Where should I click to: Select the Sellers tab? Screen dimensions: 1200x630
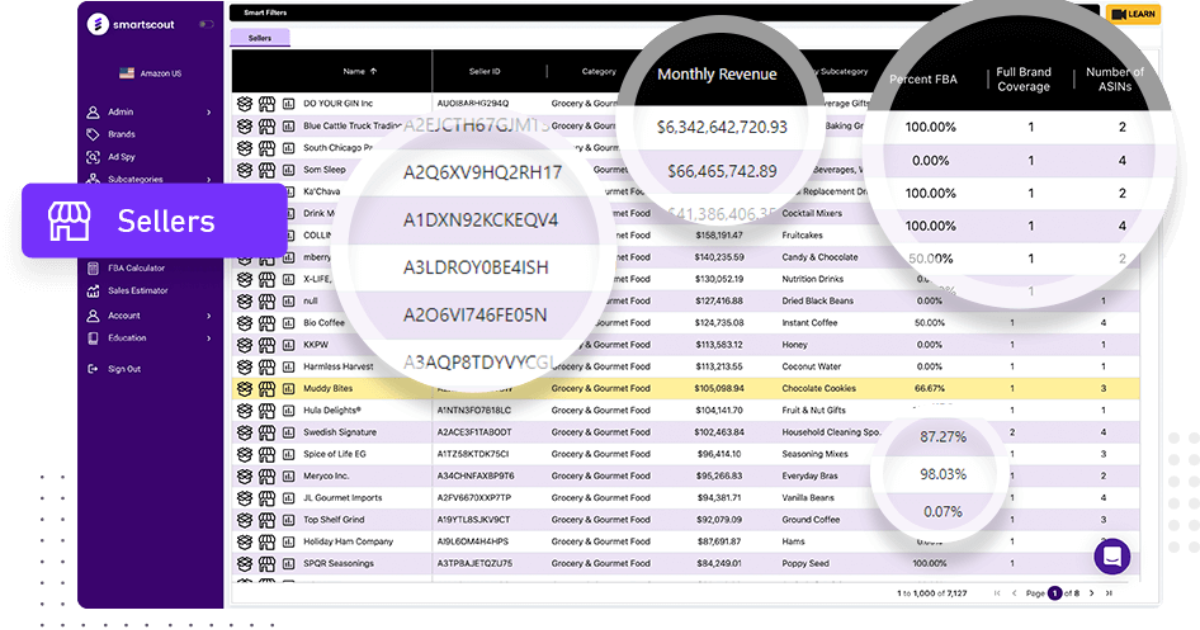[260, 38]
